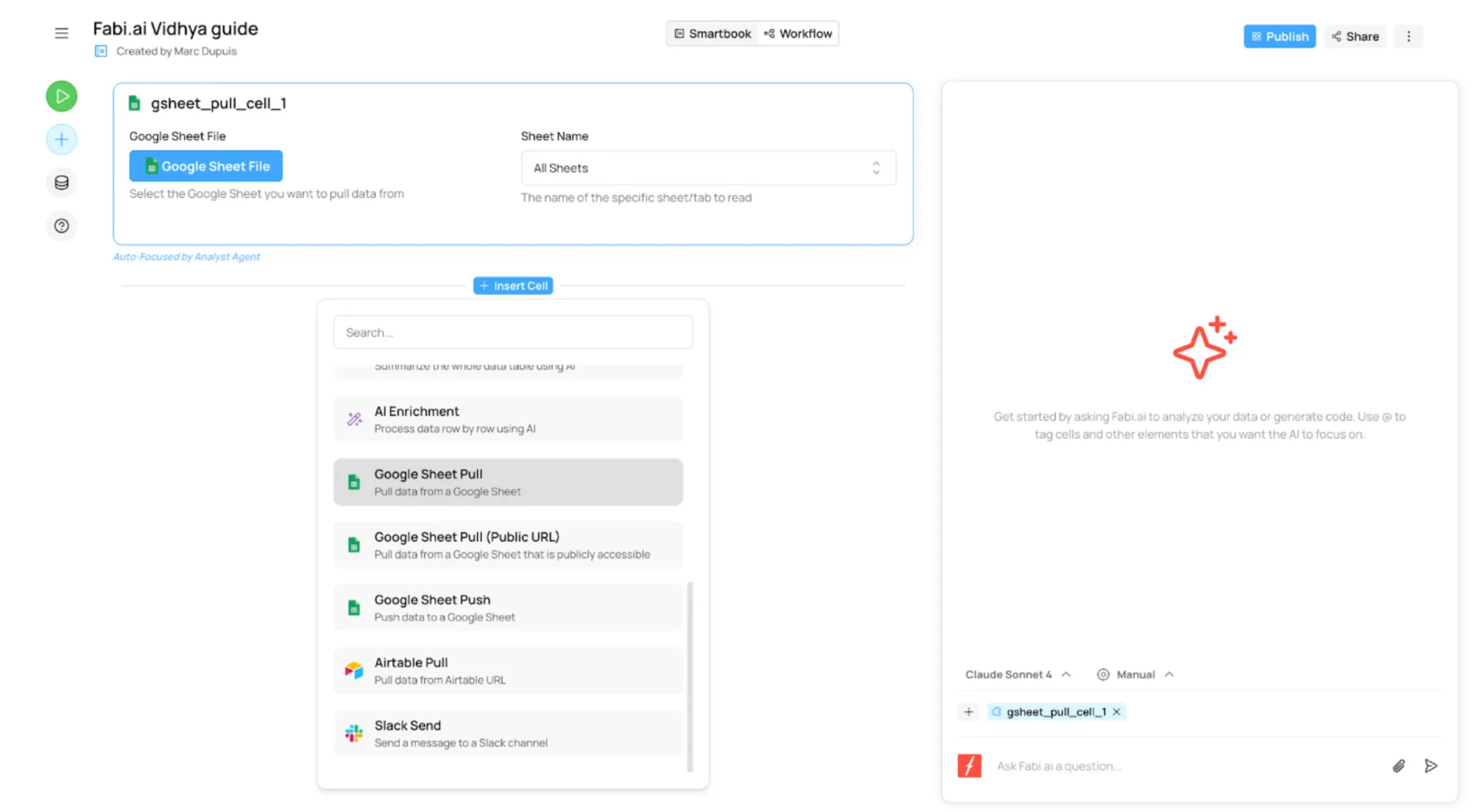1472x812 pixels.
Task: Open the hamburger navigation menu
Action: point(62,33)
